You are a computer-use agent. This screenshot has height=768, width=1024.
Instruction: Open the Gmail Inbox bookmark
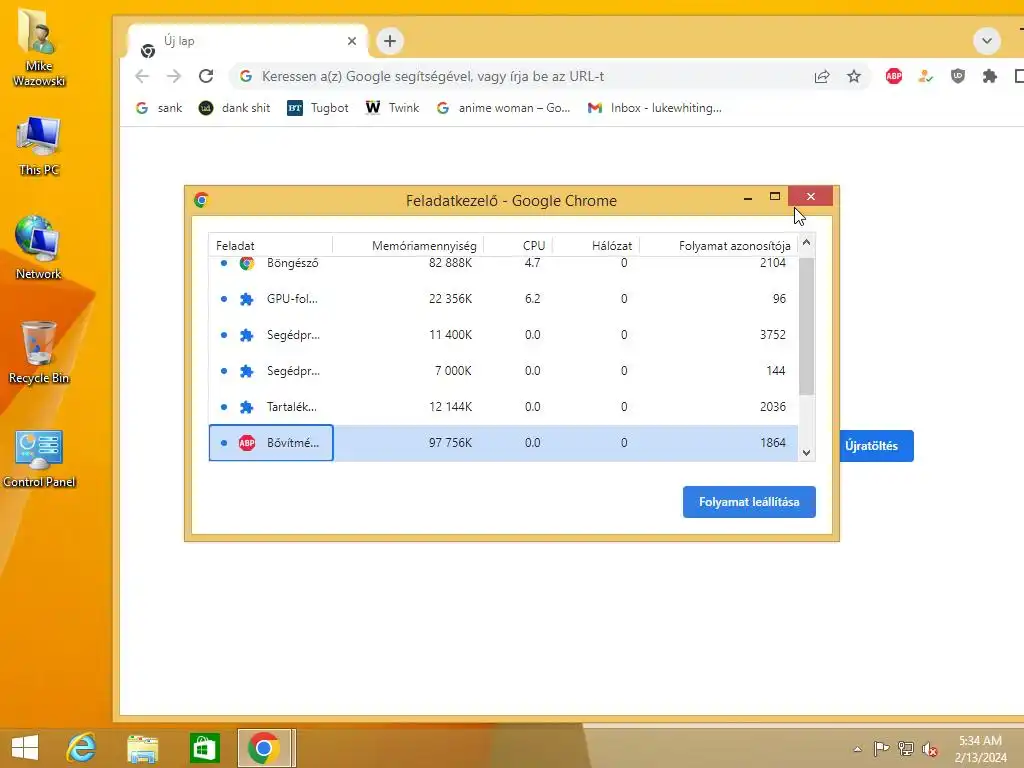654,108
